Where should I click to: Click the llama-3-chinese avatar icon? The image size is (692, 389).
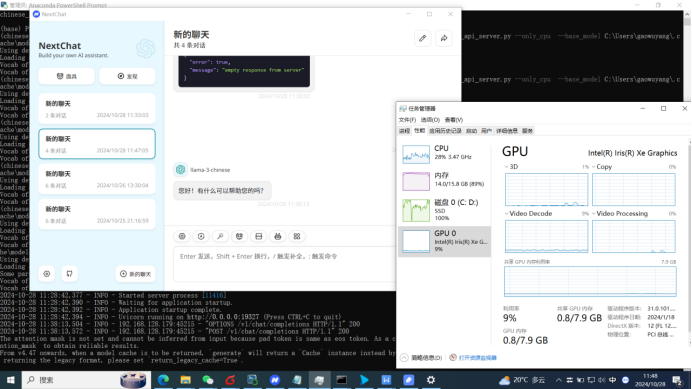tap(180, 170)
